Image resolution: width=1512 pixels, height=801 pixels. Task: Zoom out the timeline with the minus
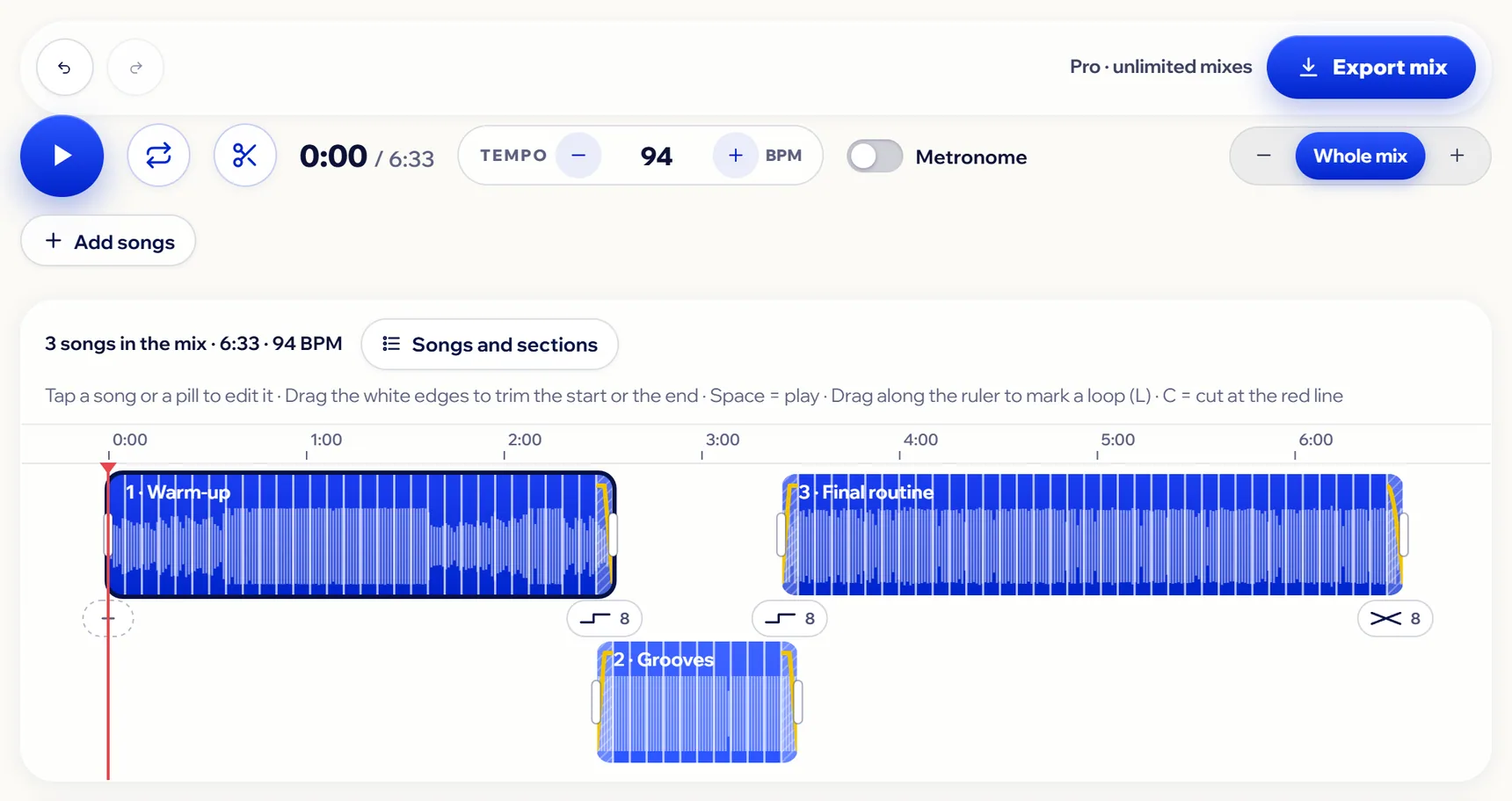click(x=1263, y=156)
